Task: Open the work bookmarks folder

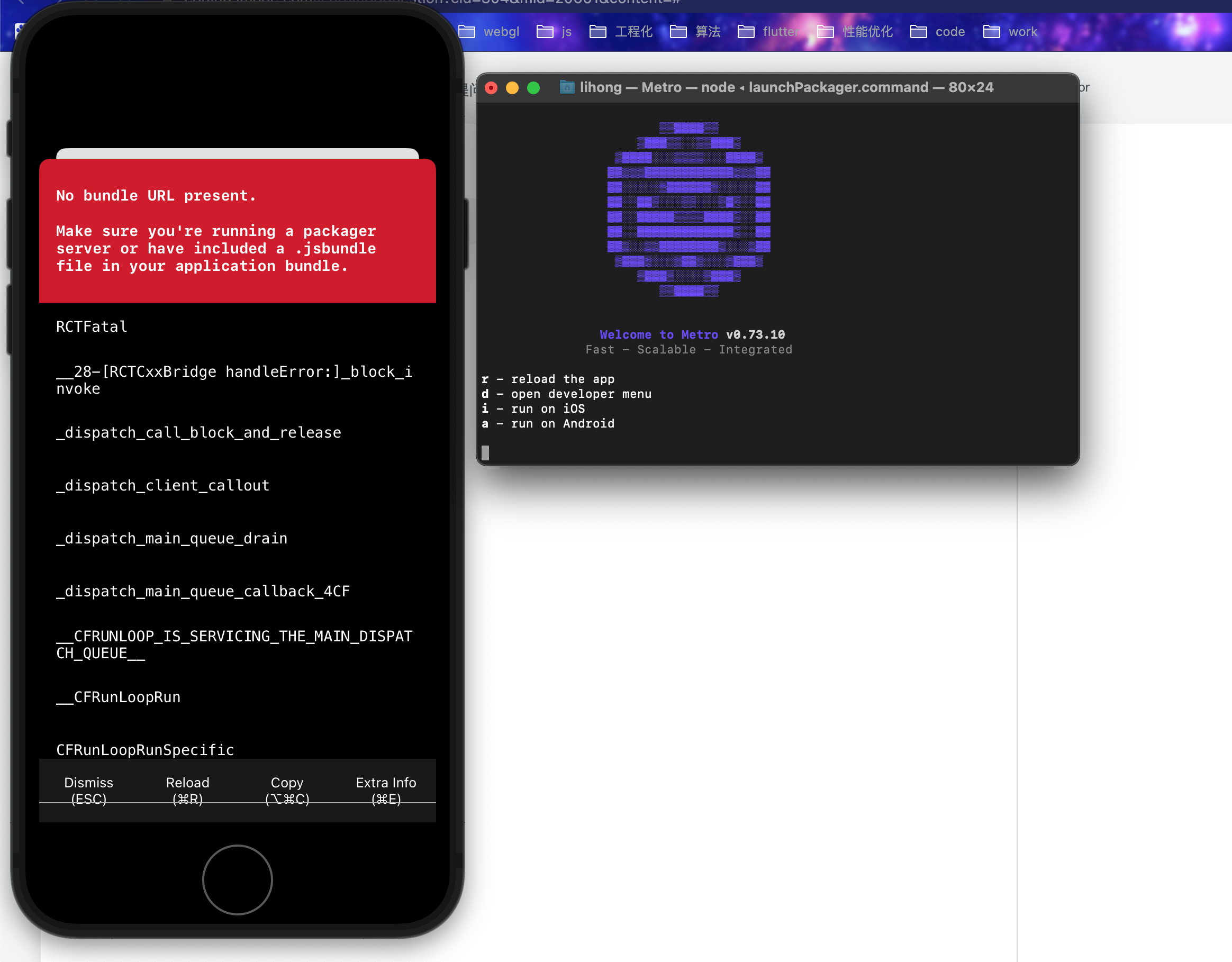Action: (1010, 32)
